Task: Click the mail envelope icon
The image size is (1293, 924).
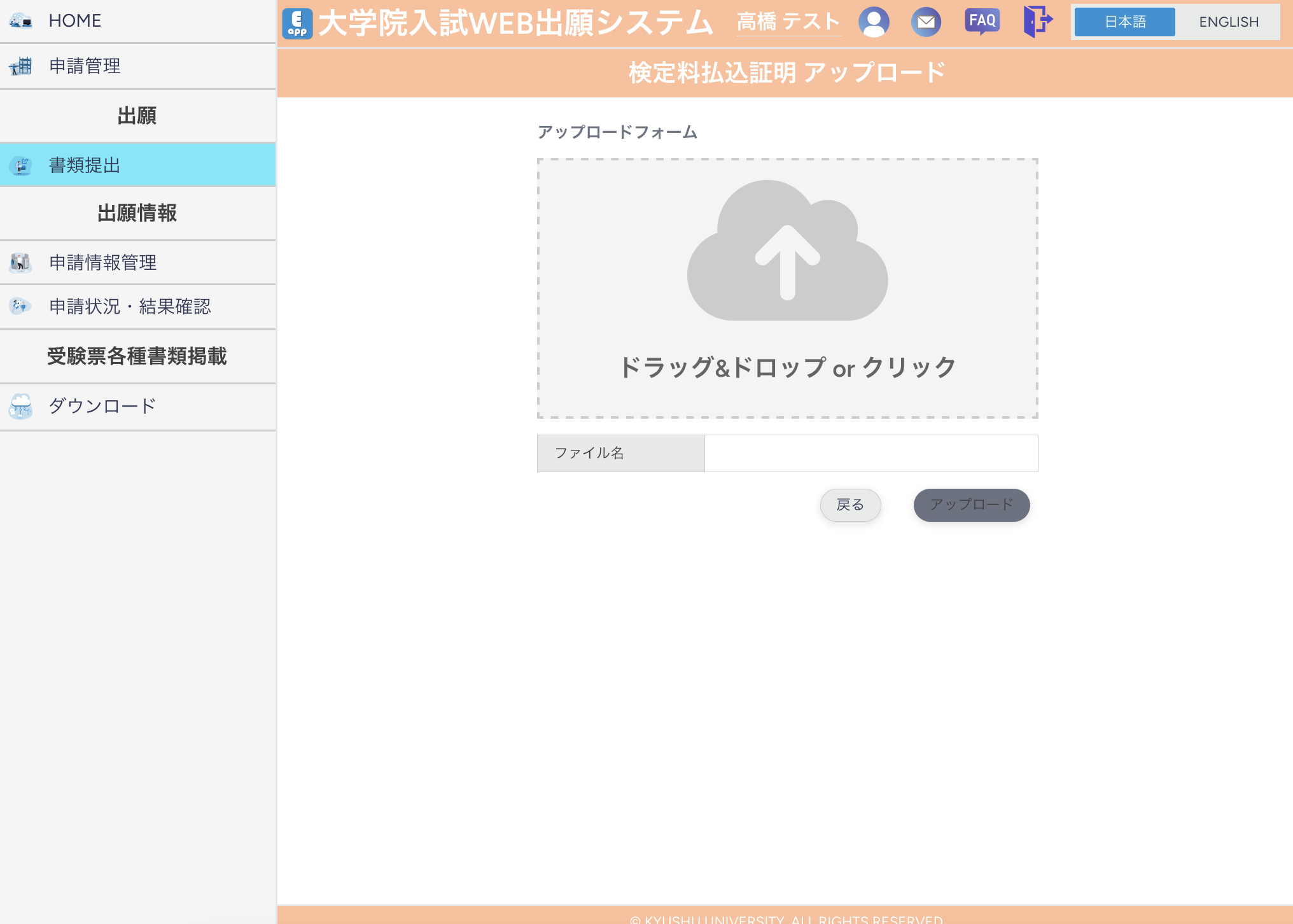Action: click(926, 21)
